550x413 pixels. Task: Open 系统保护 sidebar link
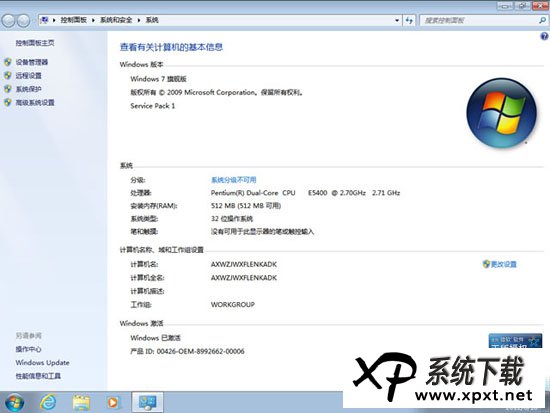coord(28,89)
